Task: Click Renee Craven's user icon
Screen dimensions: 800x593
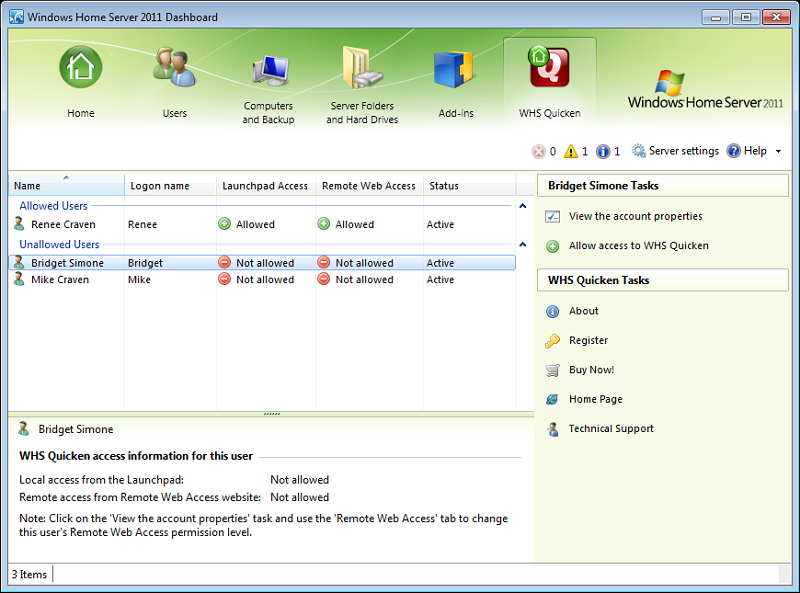Action: pyautogui.click(x=19, y=224)
